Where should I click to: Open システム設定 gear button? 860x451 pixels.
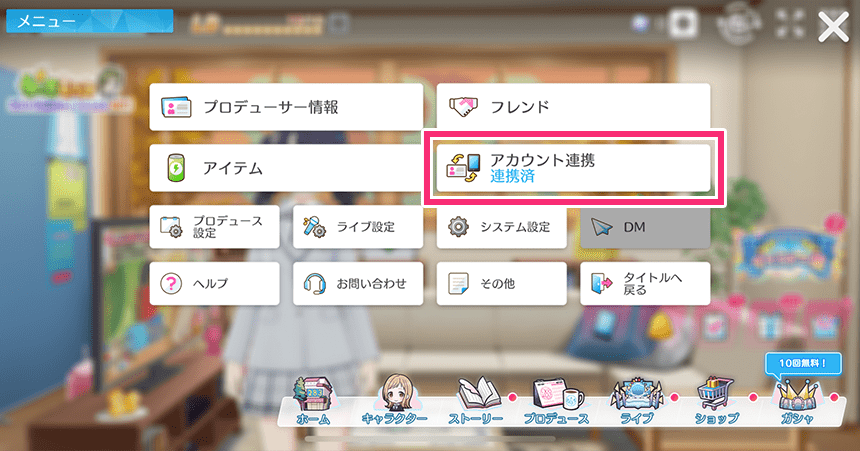click(501, 227)
